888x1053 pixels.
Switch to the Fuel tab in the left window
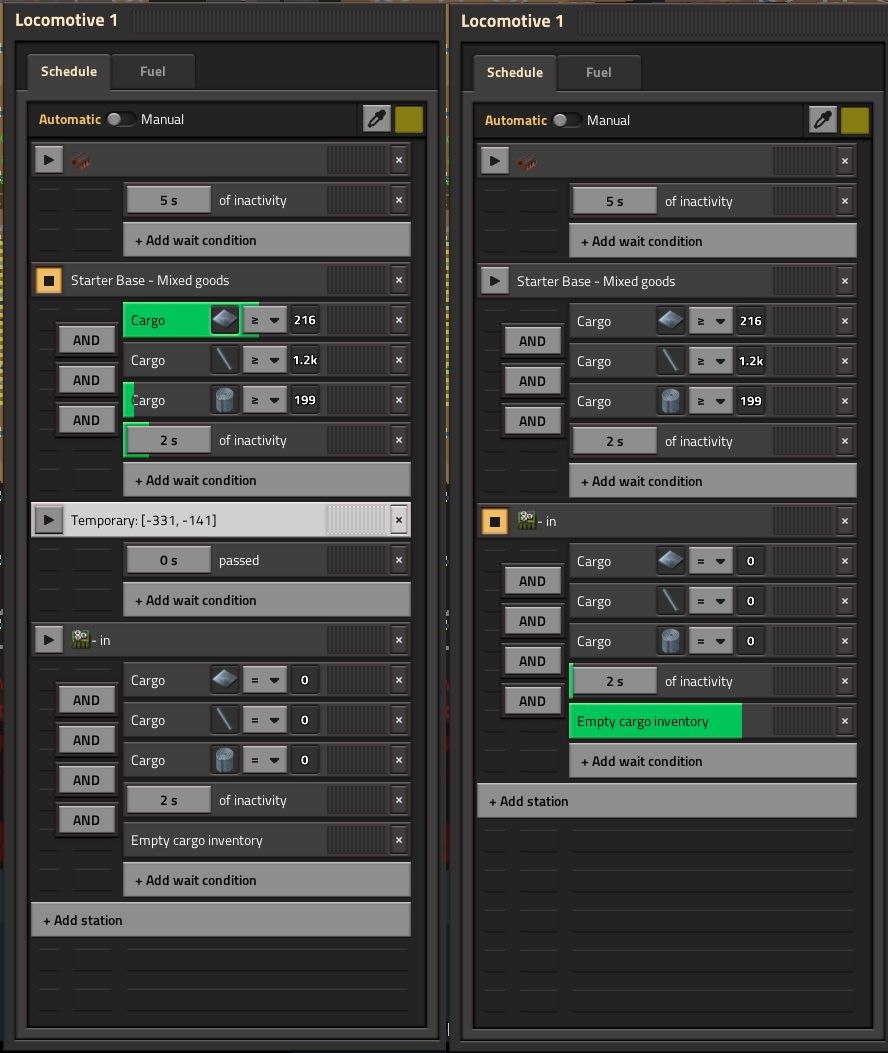[152, 71]
